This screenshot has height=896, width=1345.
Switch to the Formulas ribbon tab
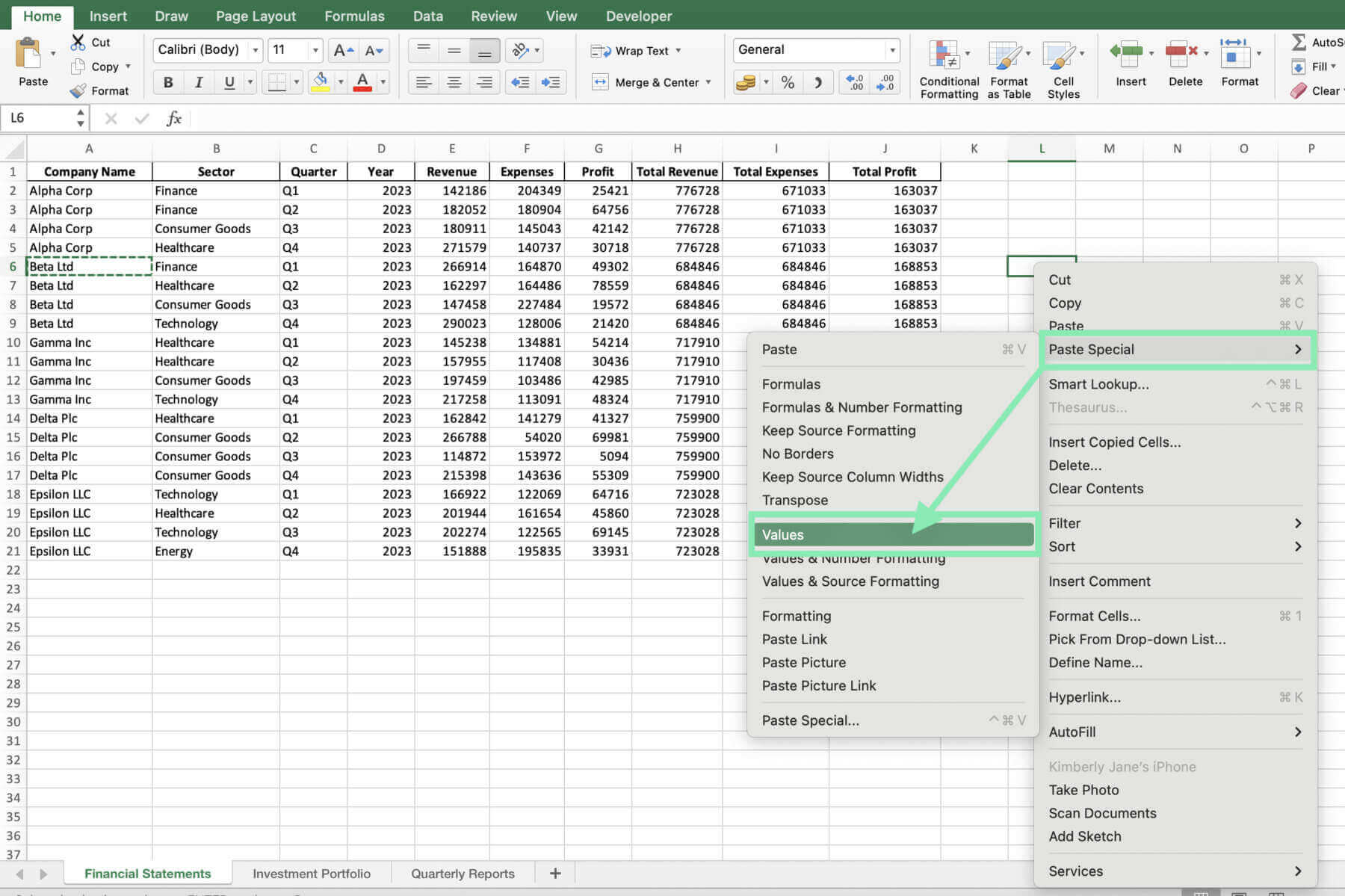(354, 16)
